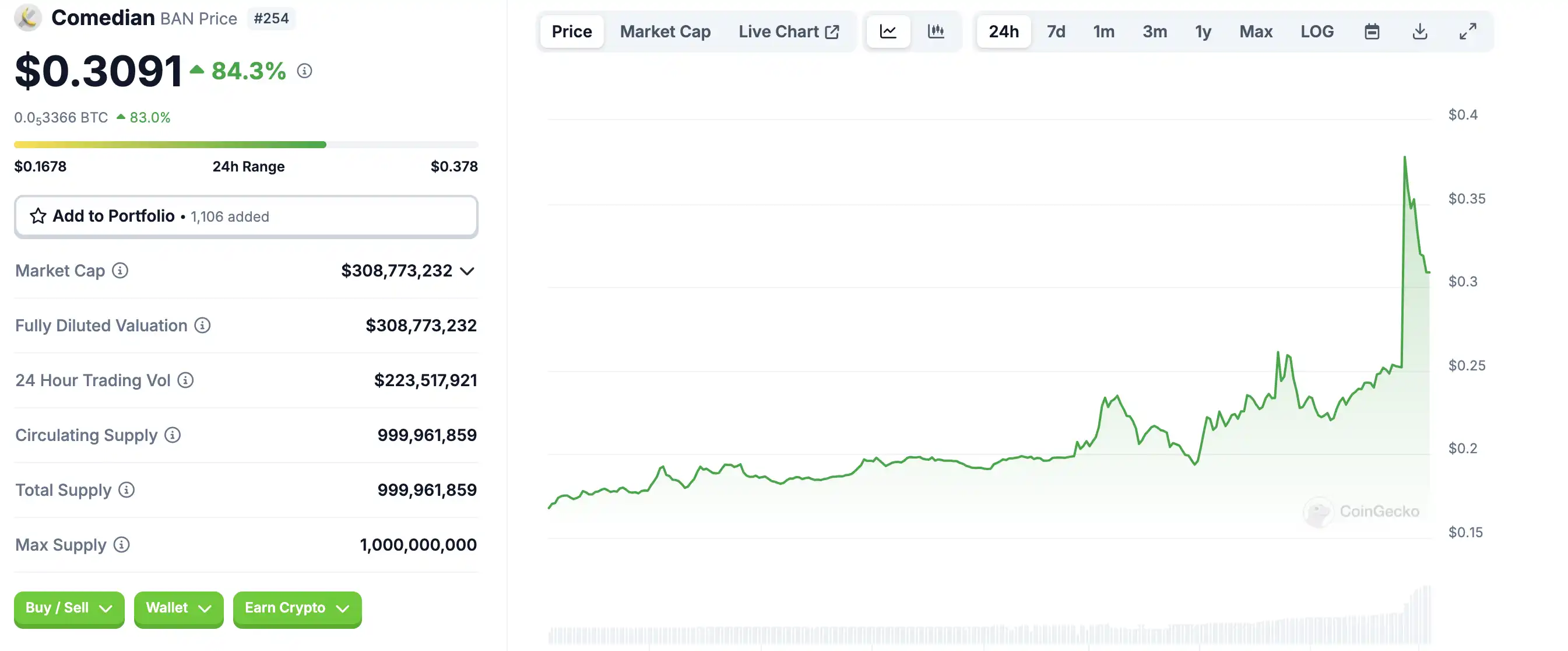Switch to candlestick chart icon
The image size is (1568, 651).
936,31
